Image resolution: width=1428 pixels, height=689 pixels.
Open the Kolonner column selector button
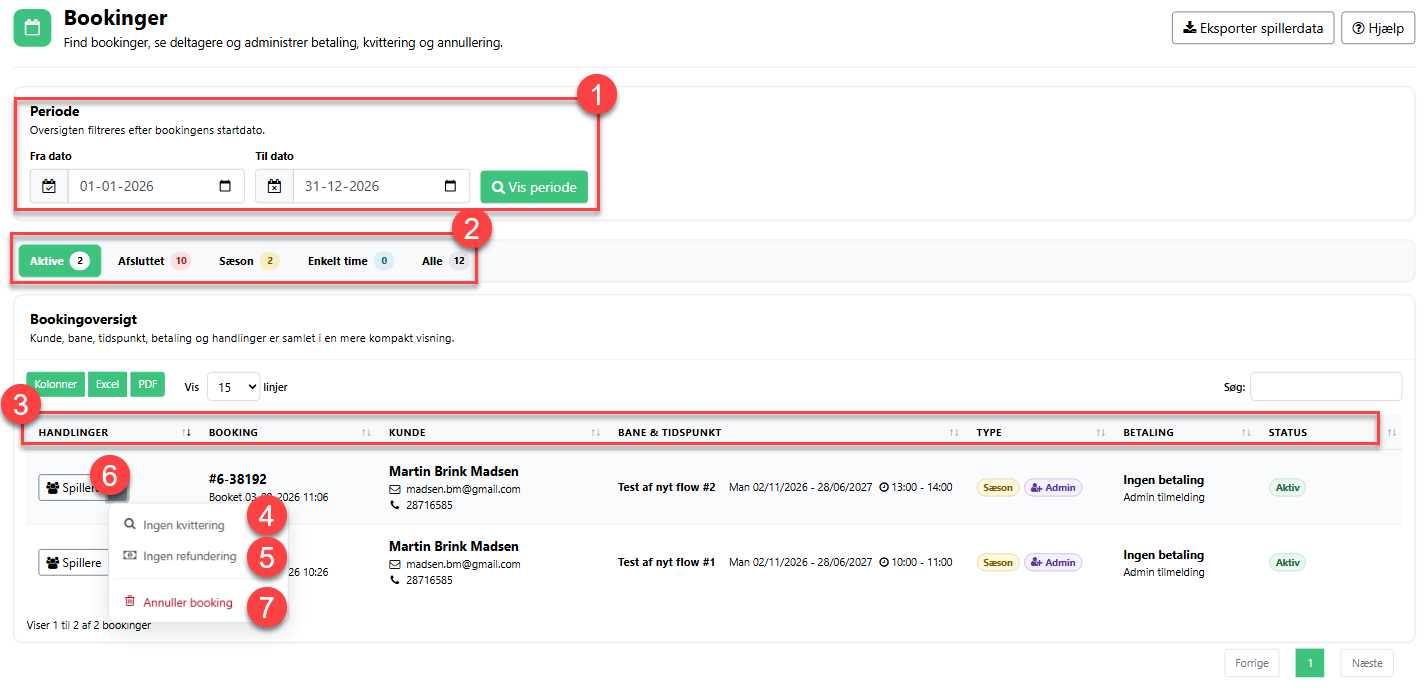(x=56, y=384)
